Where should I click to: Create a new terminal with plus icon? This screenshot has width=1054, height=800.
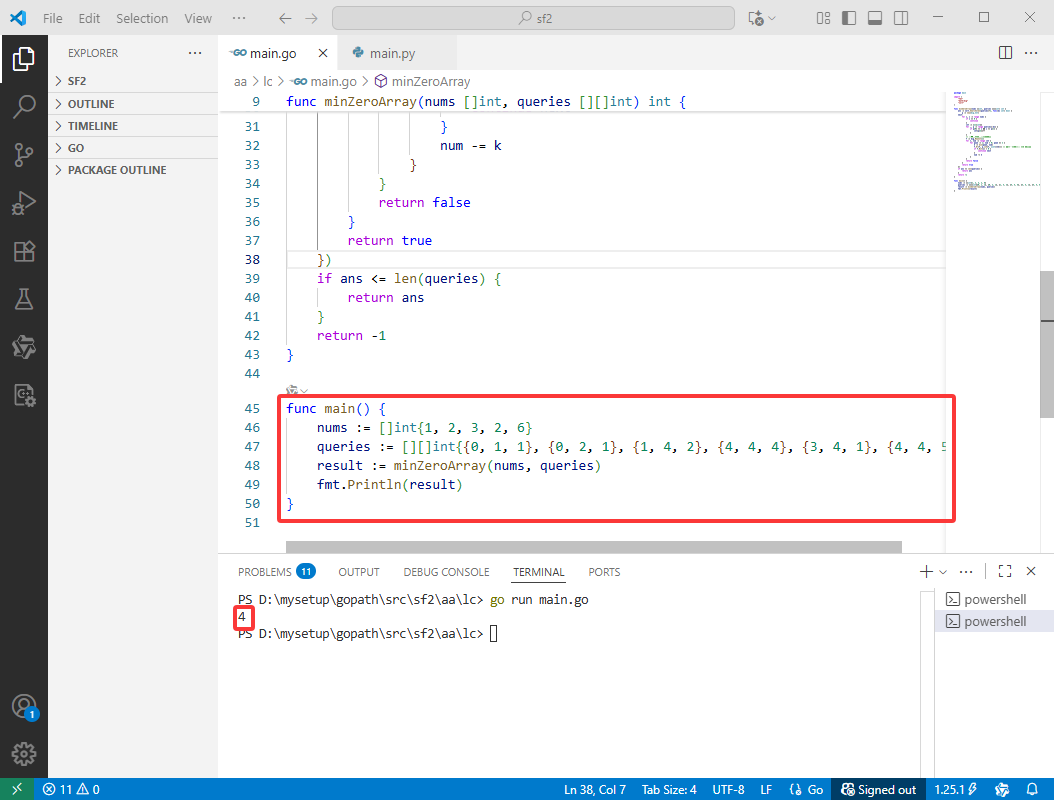click(926, 571)
